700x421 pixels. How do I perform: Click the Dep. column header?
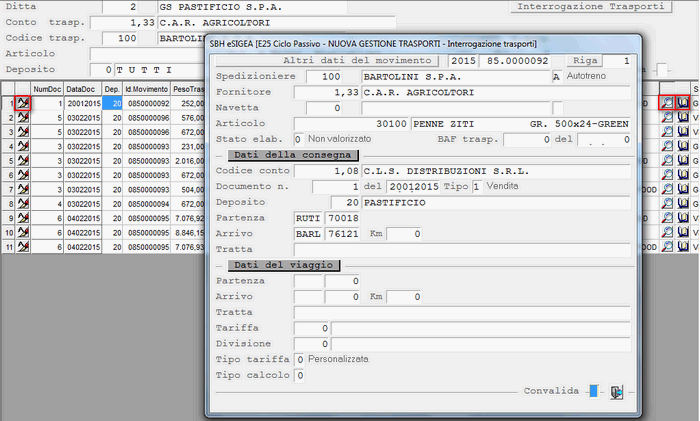[x=112, y=89]
